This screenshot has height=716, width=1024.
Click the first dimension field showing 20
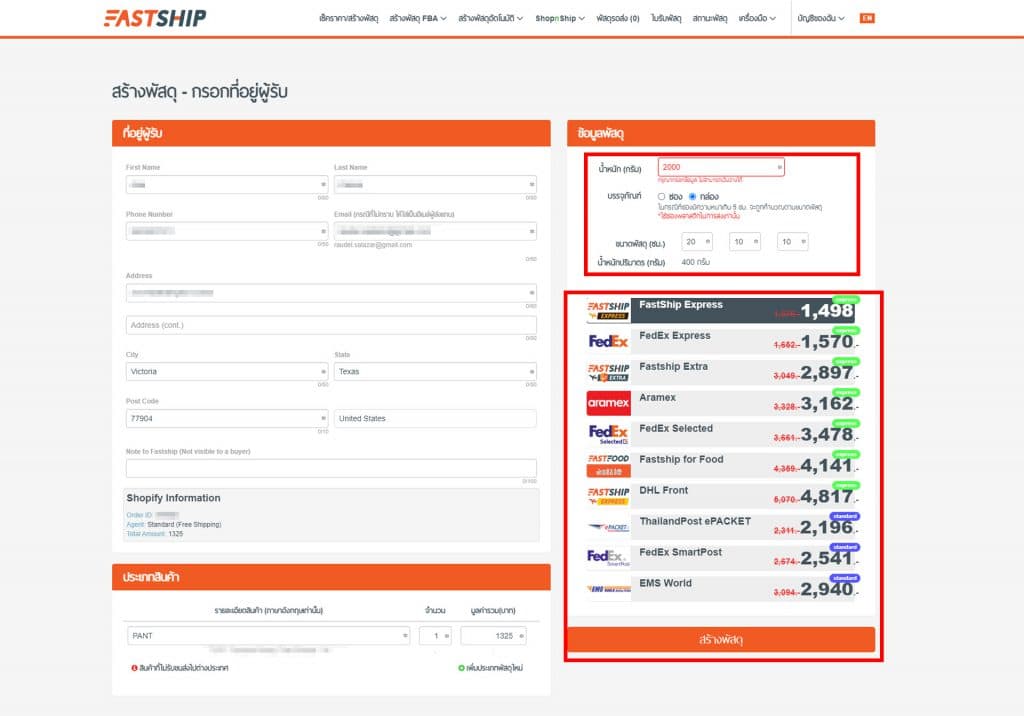click(x=696, y=242)
